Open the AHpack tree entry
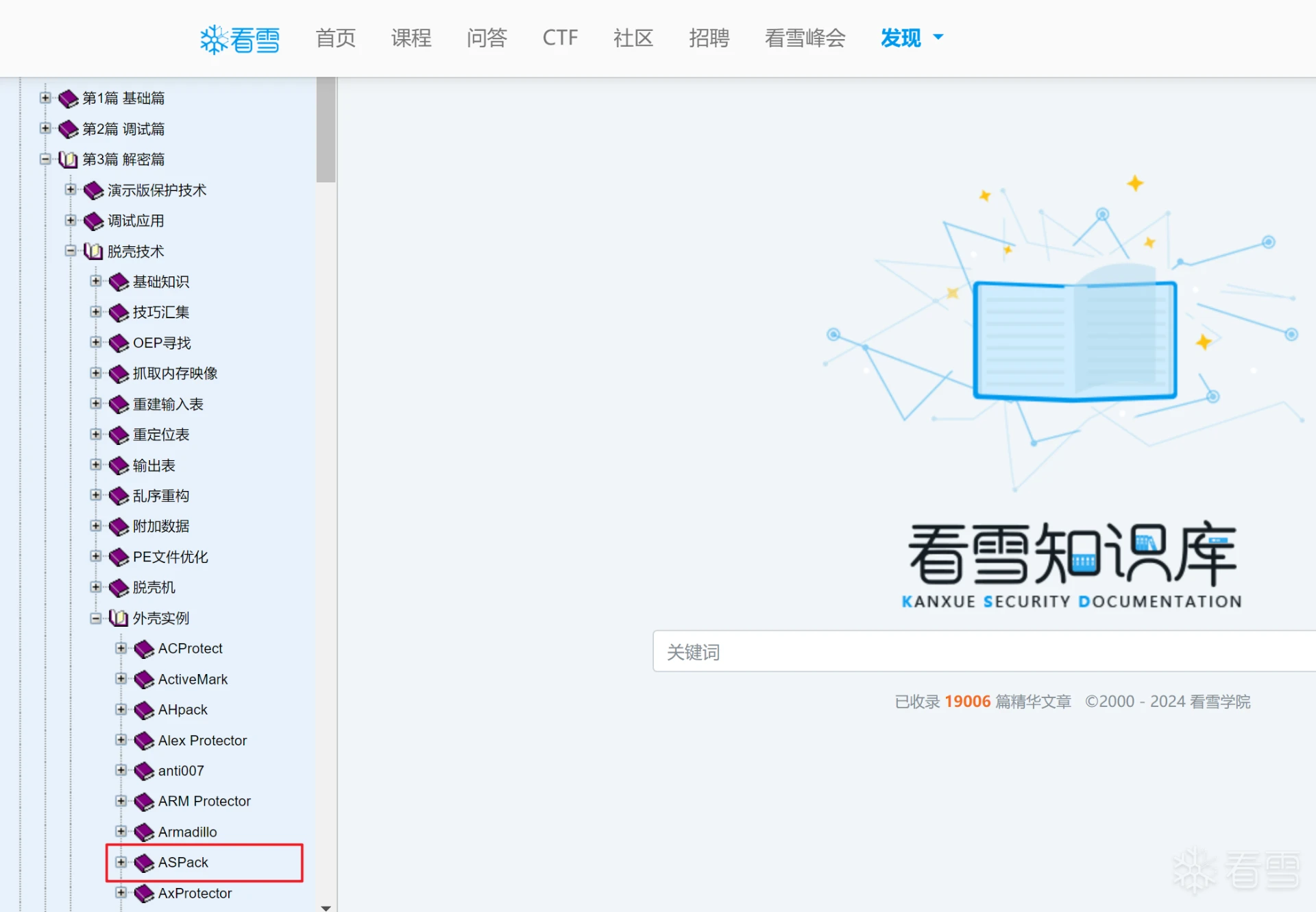Screen dimensions: 1316x912 pos(182,710)
